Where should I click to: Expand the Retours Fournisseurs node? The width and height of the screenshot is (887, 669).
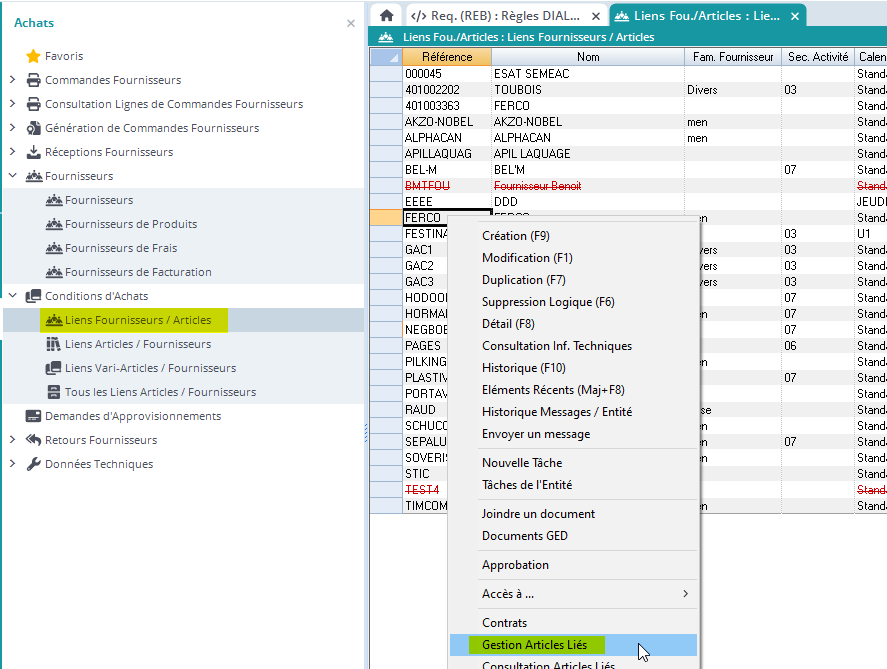point(12,440)
